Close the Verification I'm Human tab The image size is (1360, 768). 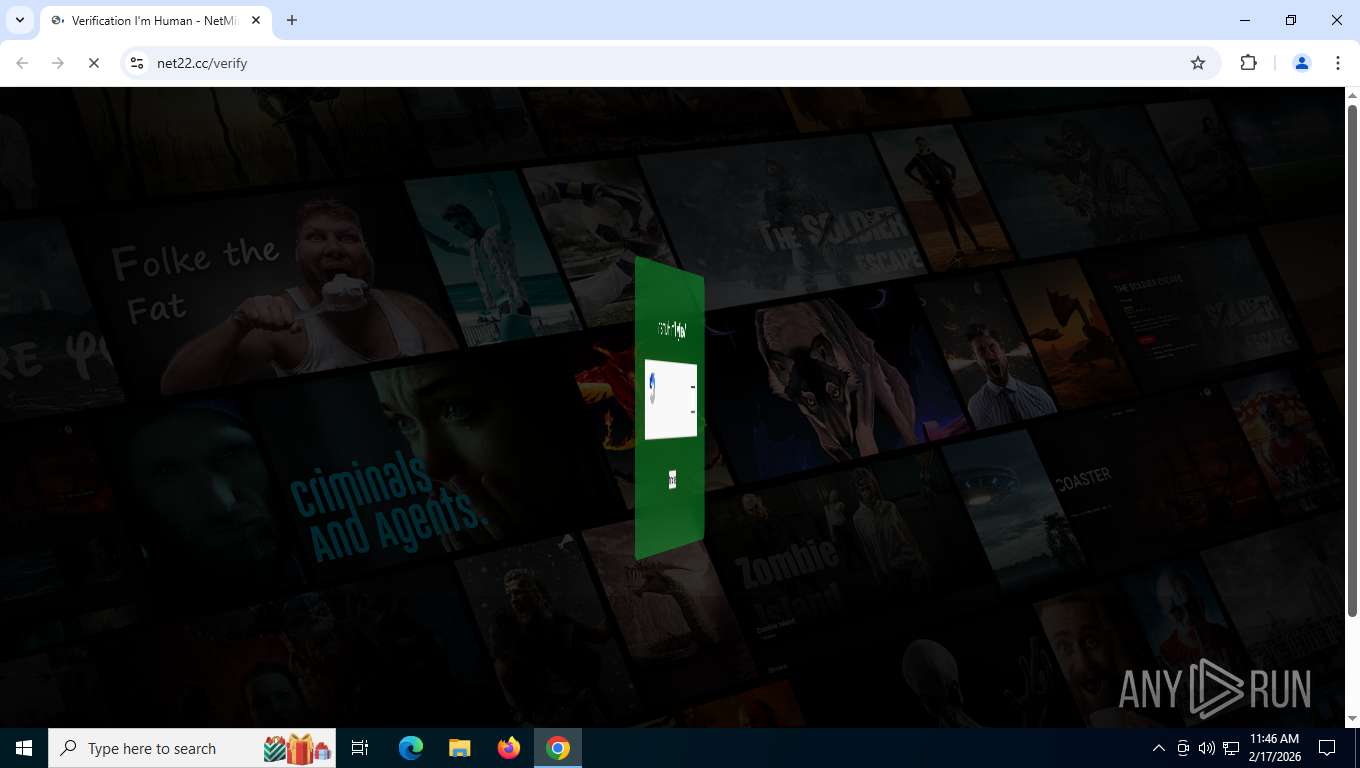tap(256, 20)
